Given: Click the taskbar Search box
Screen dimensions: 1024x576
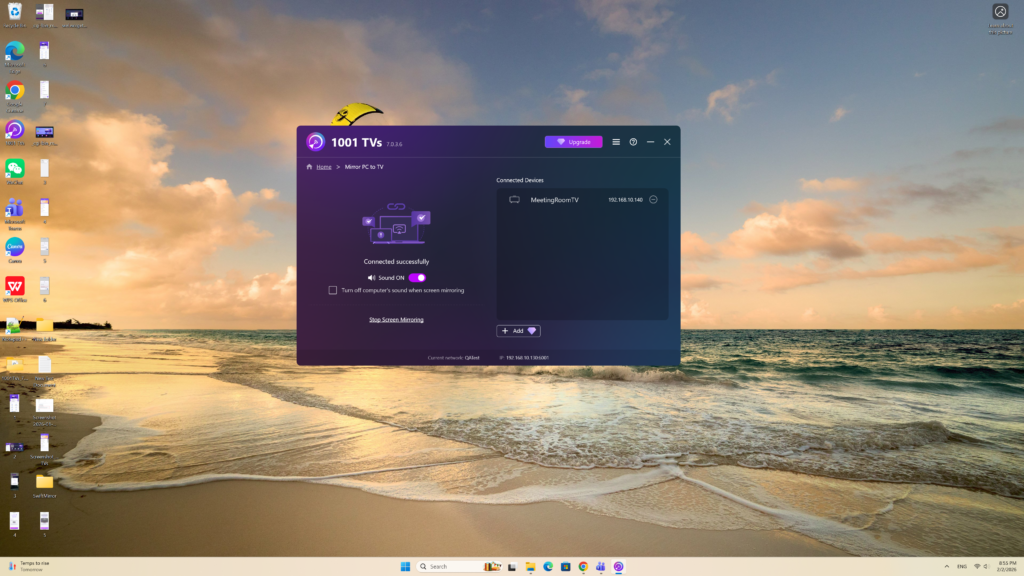Looking at the screenshot, I should [450, 566].
